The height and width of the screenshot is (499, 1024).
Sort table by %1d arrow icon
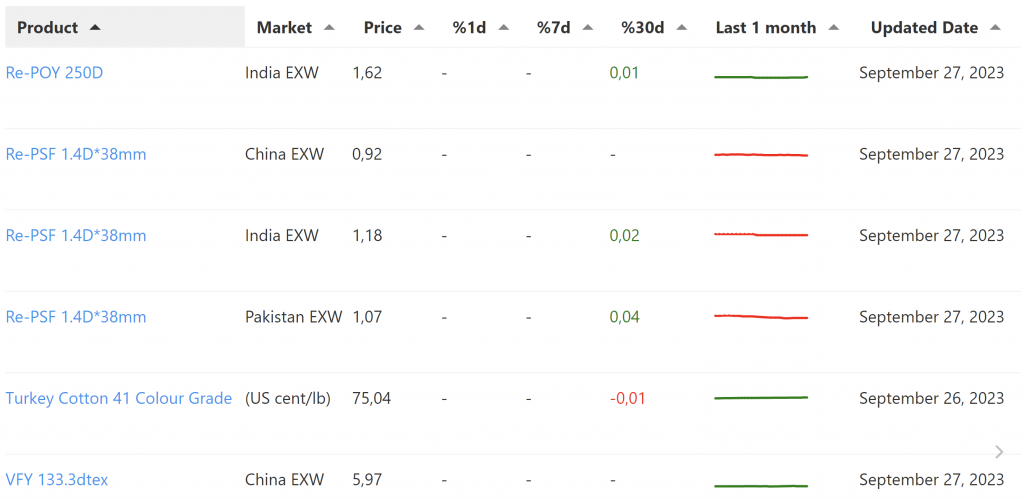(503, 28)
